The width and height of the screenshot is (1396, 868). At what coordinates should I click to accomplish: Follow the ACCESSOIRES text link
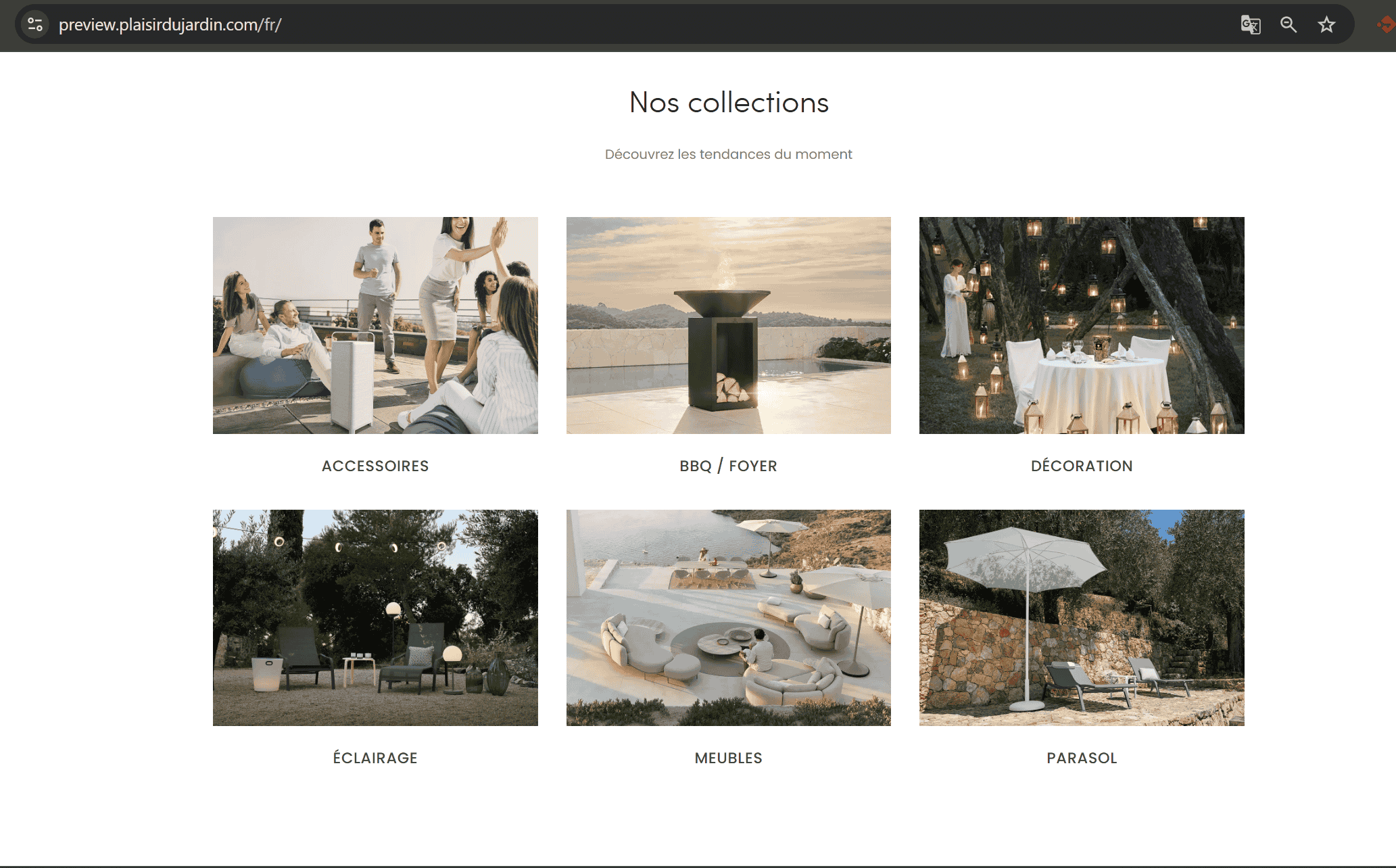click(x=375, y=466)
